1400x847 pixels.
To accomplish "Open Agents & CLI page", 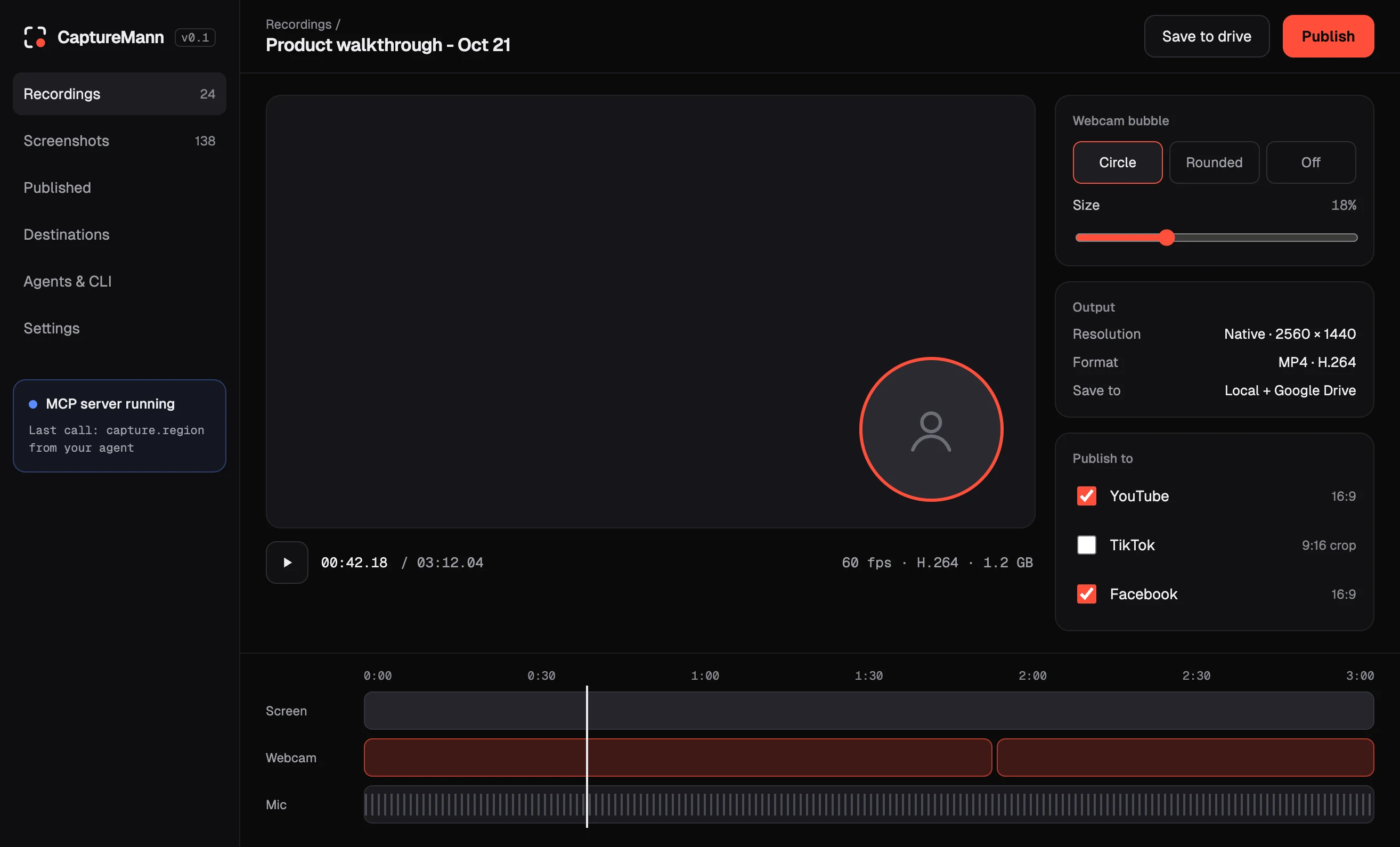I will (x=119, y=281).
